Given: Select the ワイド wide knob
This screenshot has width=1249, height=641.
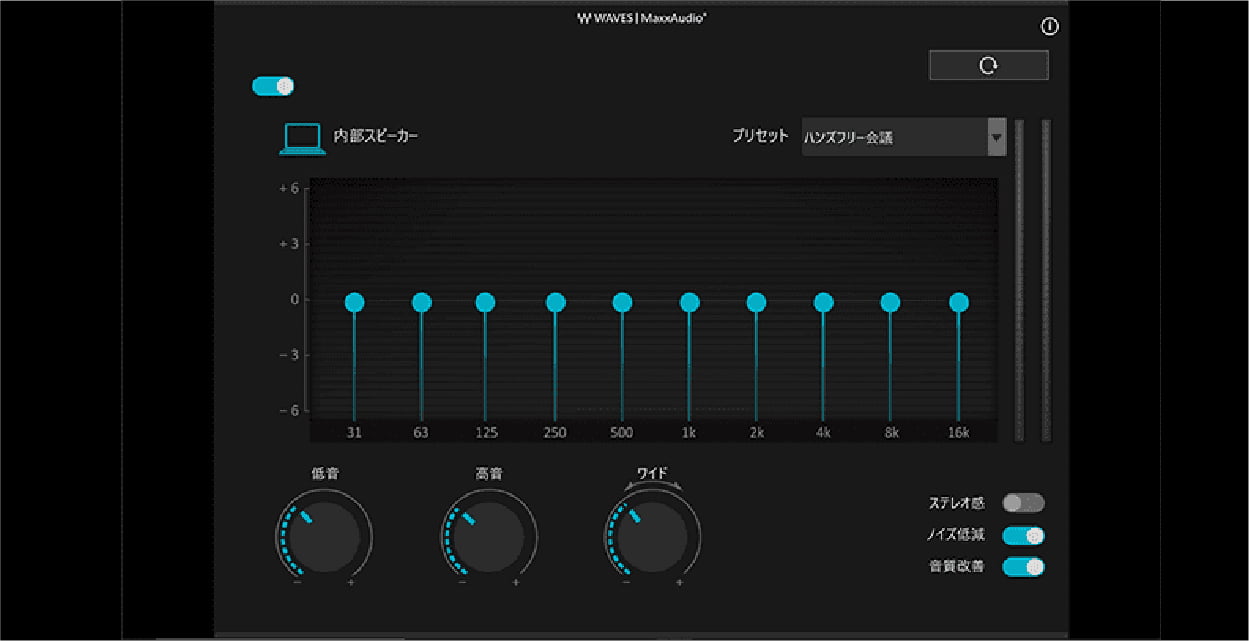Looking at the screenshot, I should [652, 537].
